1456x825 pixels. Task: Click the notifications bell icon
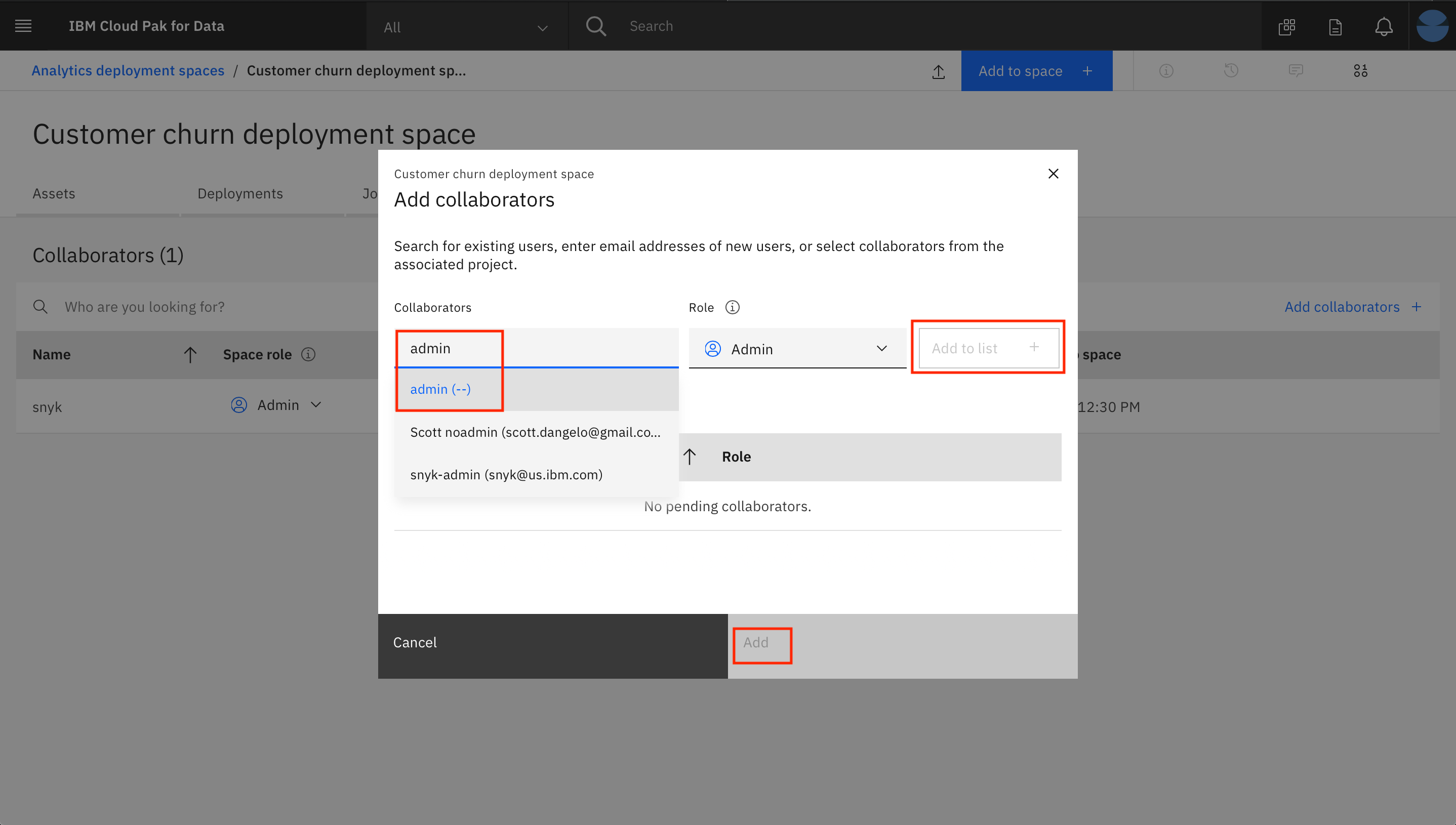click(1384, 27)
